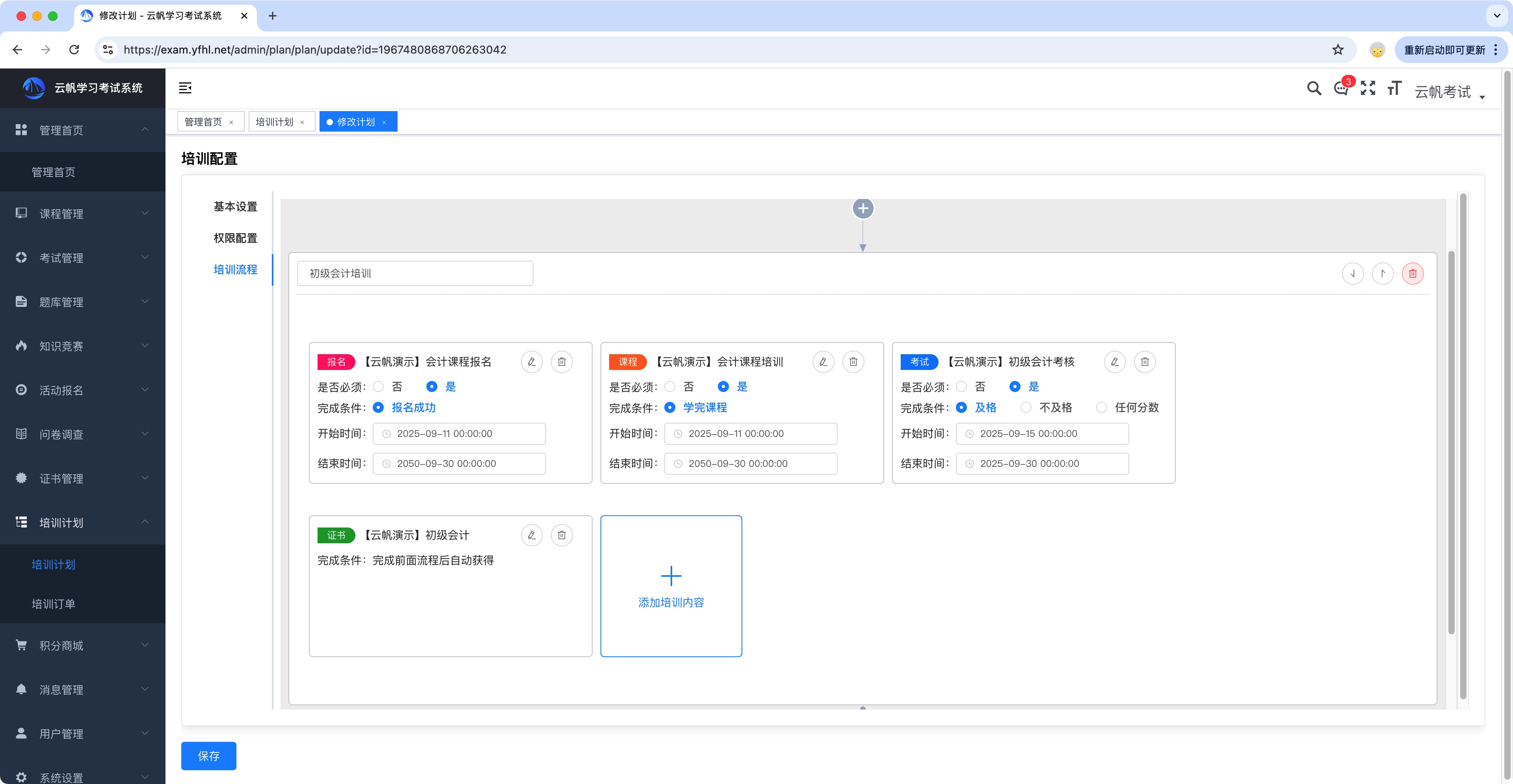
Task: Click the sidebar collapse hamburger icon
Action: [x=185, y=88]
